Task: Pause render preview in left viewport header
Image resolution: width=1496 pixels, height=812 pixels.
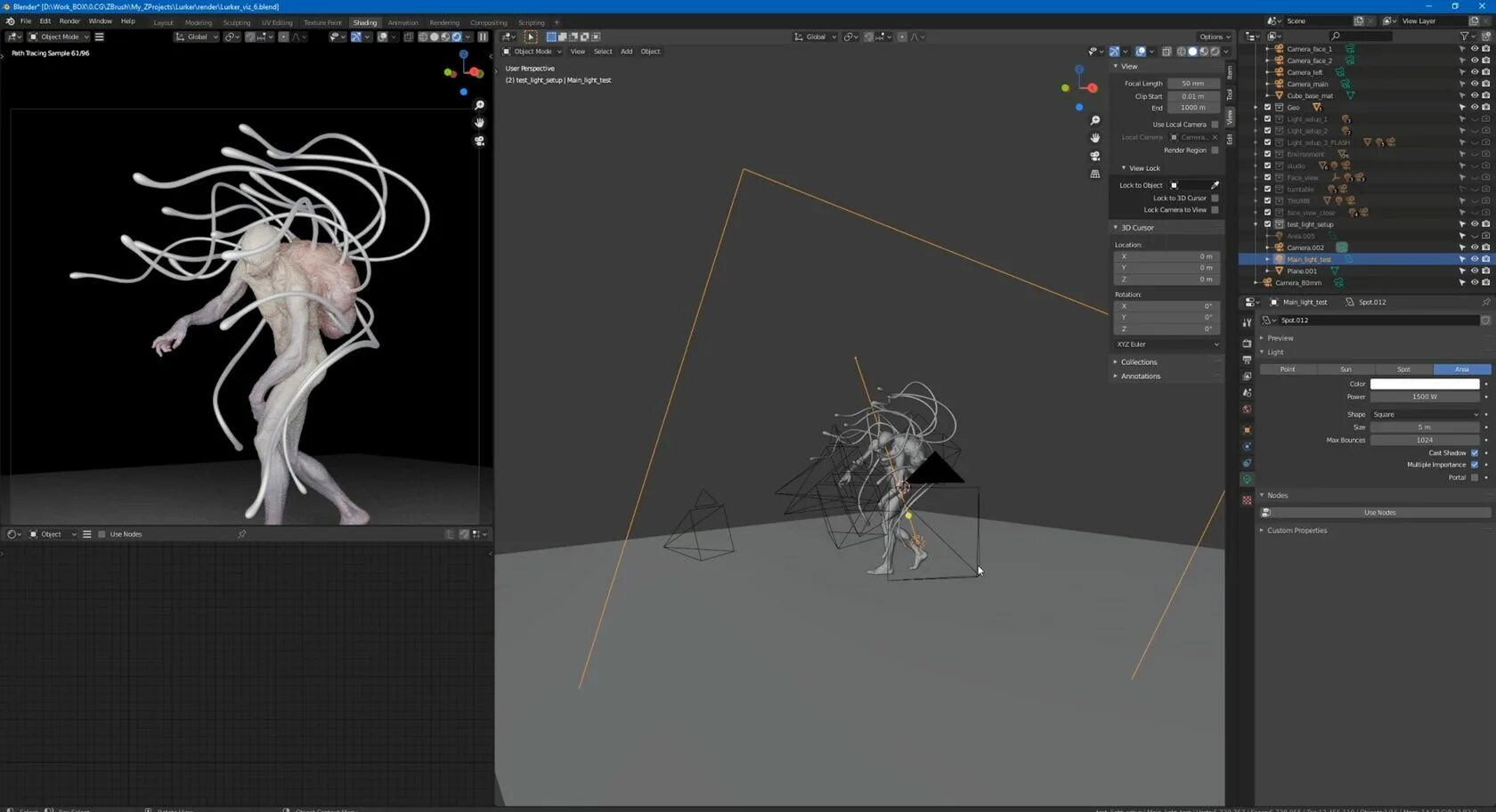Action: click(x=483, y=37)
